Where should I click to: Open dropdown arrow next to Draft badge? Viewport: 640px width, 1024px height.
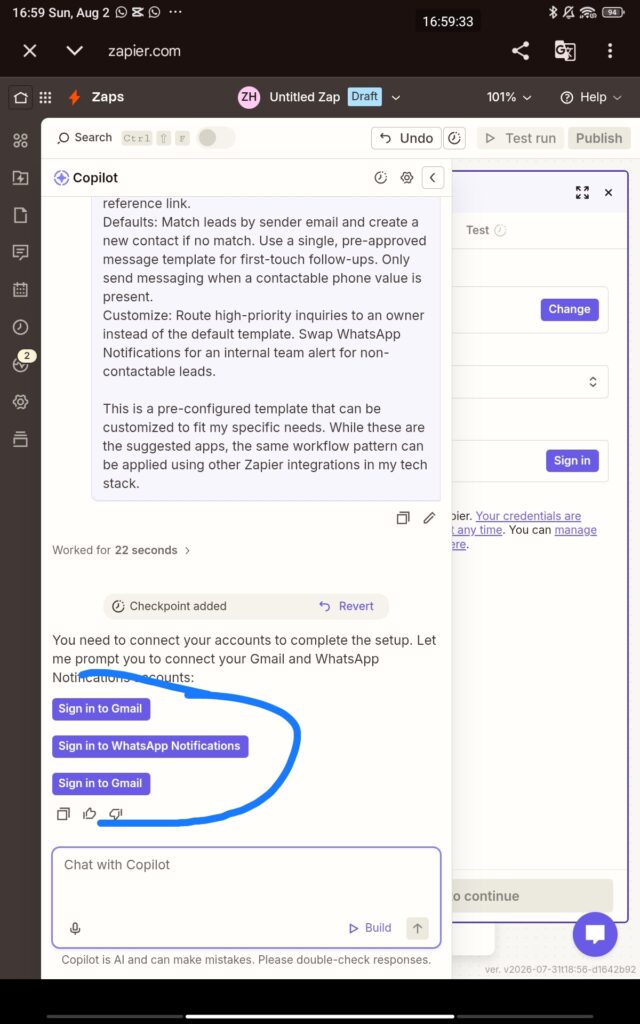(396, 97)
